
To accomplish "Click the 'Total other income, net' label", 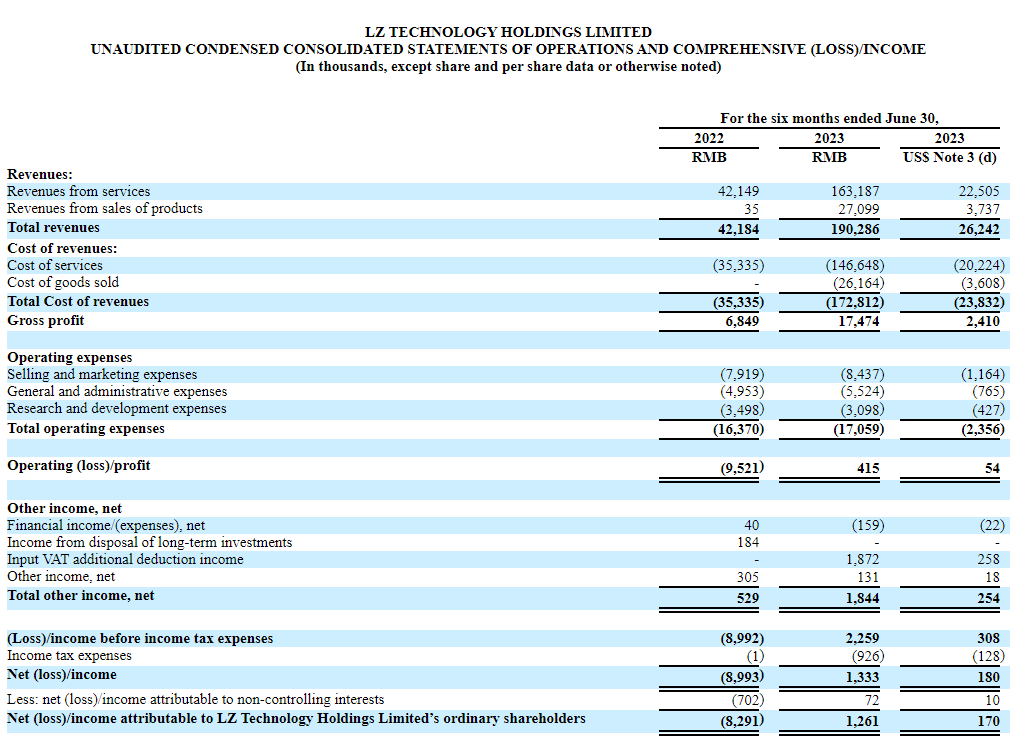I will tap(80, 595).
